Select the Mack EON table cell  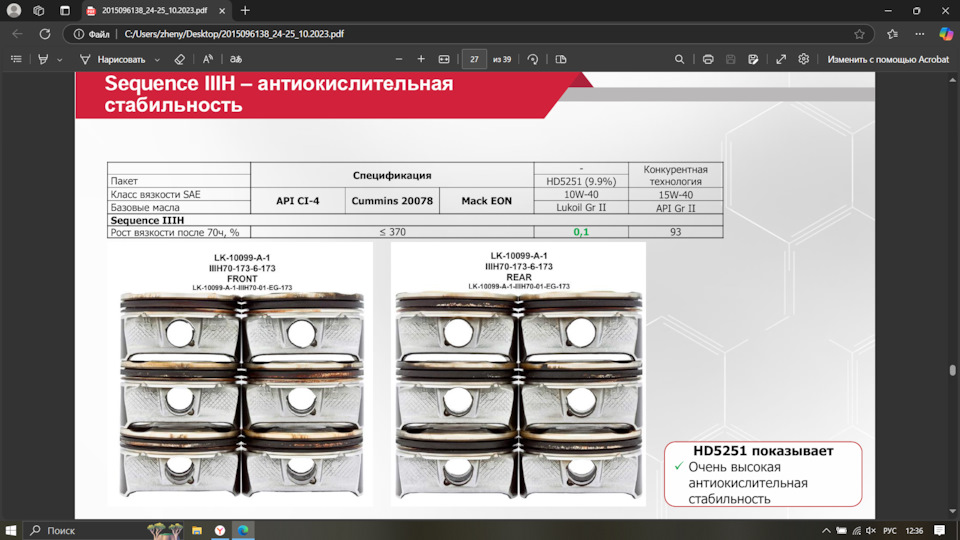487,201
